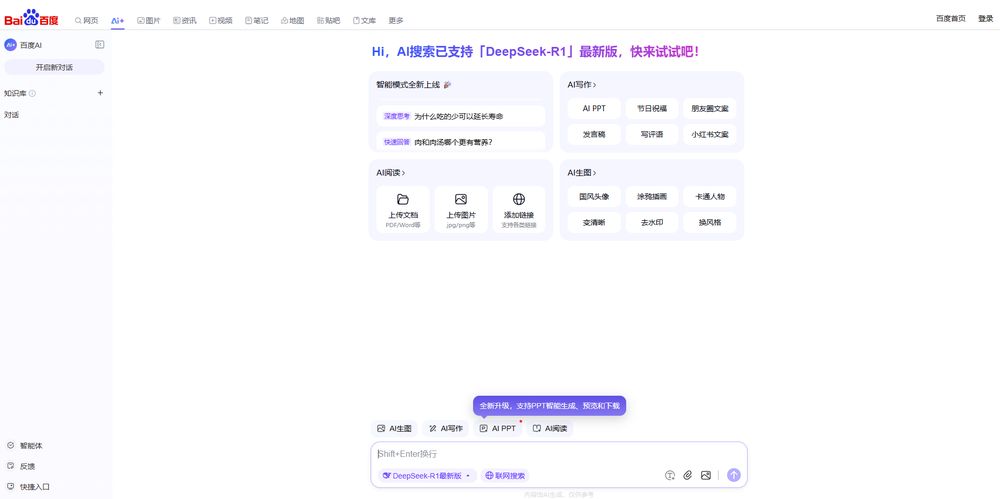
Task: Collapse the sidebar panel icon
Action: point(99,45)
